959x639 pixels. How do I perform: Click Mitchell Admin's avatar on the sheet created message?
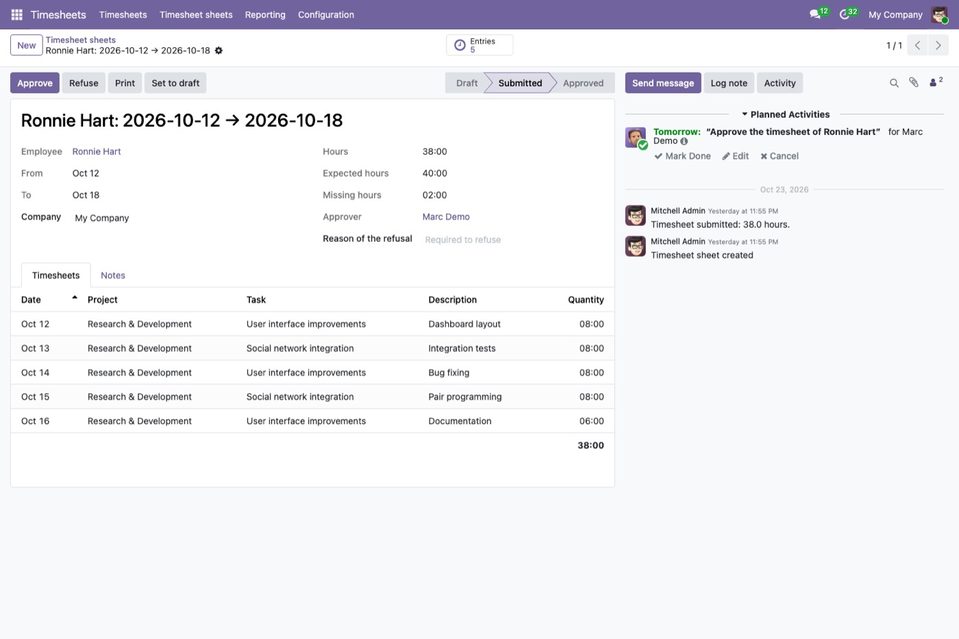tap(635, 246)
